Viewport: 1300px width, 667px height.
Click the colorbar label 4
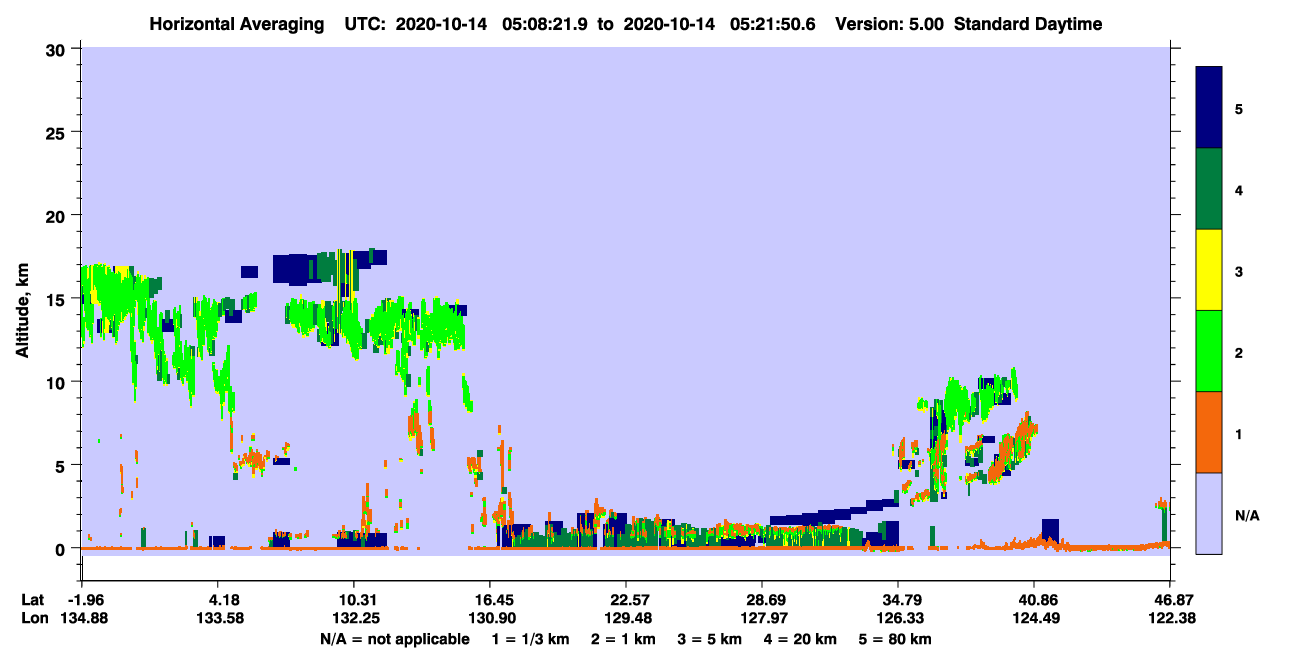coord(1239,190)
